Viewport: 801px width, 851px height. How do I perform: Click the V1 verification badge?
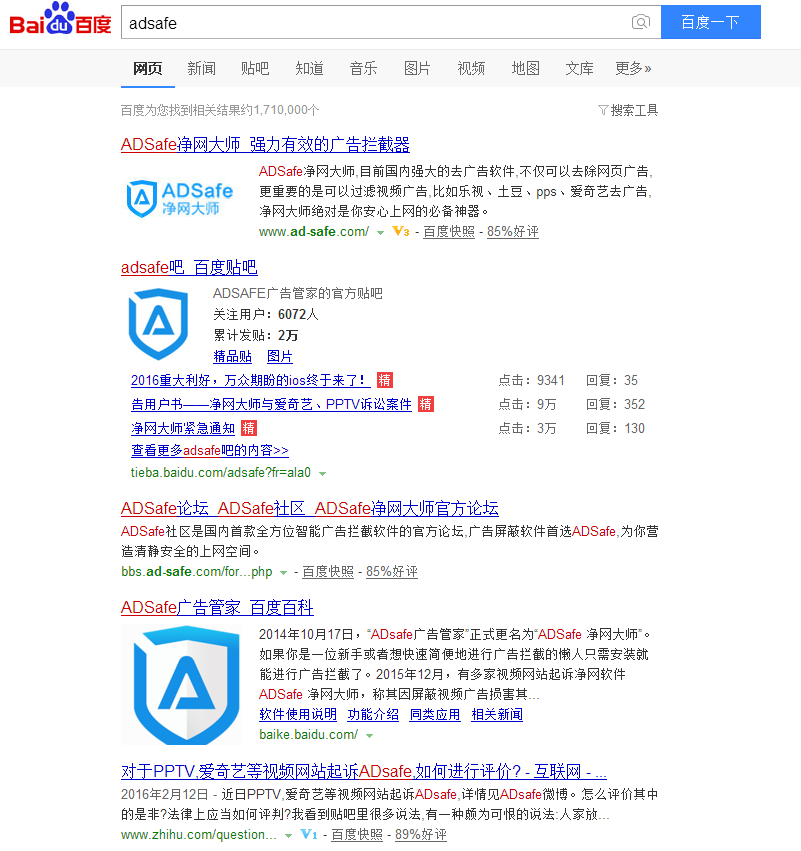pos(309,835)
